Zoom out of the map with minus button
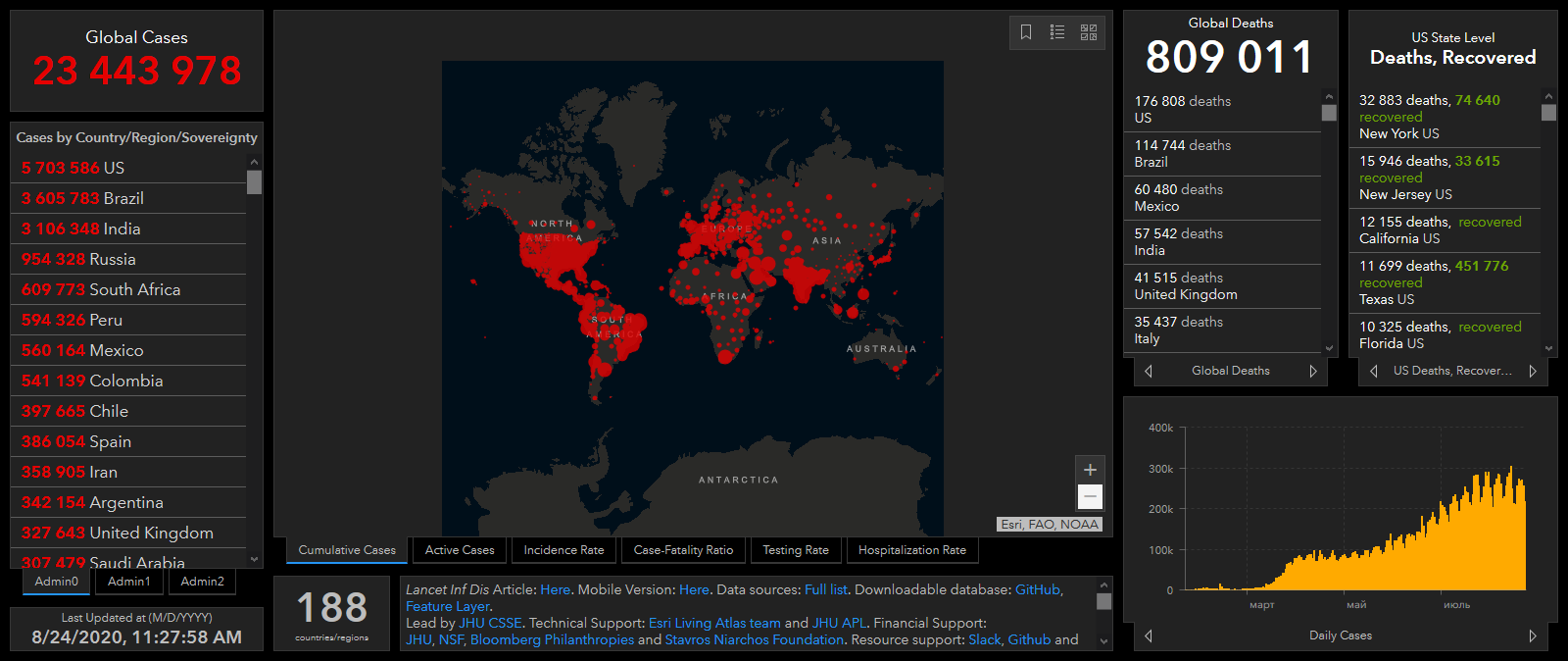The height and width of the screenshot is (661, 1568). pos(1090,497)
